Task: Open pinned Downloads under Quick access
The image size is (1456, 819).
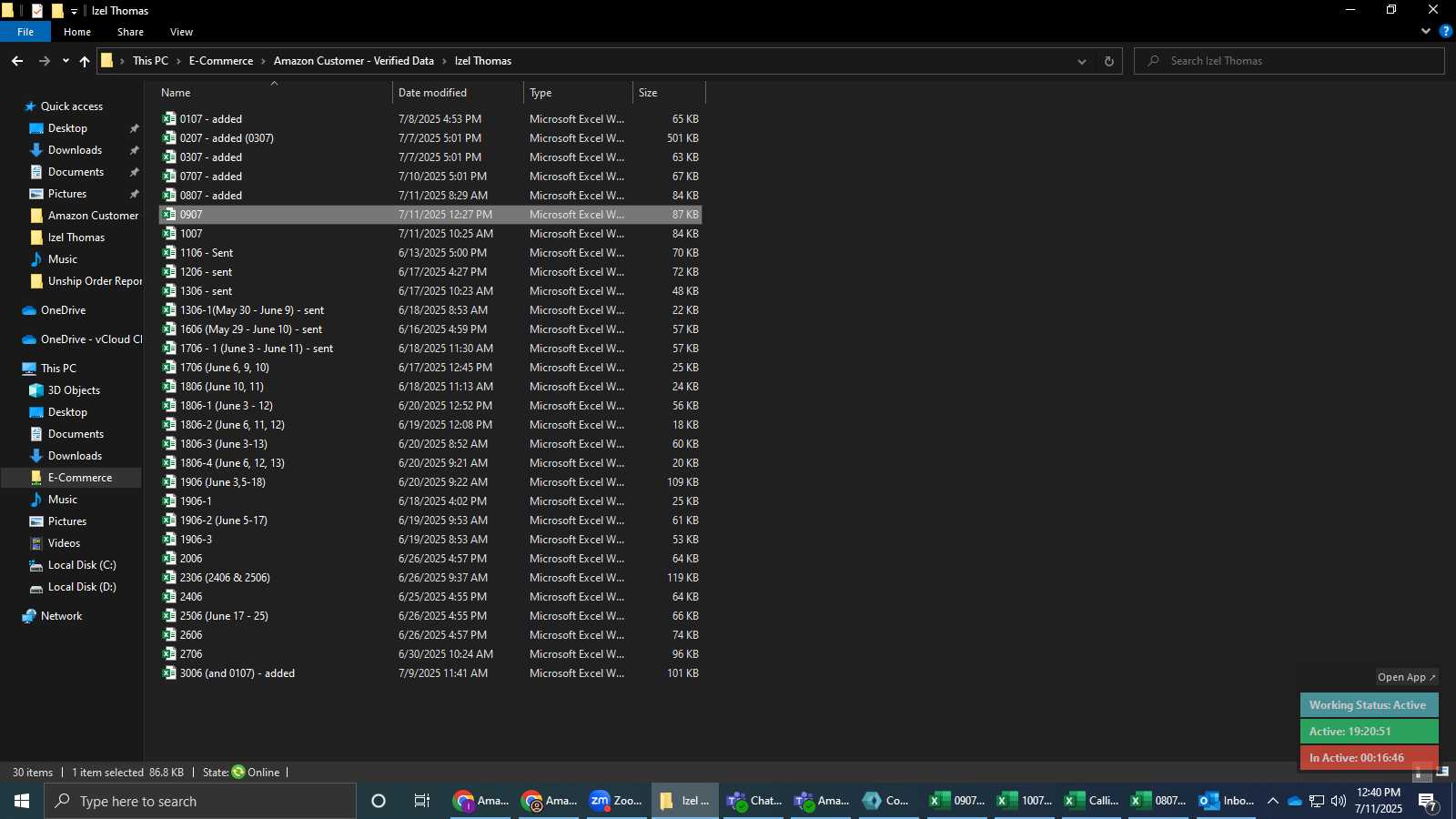Action: [x=75, y=150]
